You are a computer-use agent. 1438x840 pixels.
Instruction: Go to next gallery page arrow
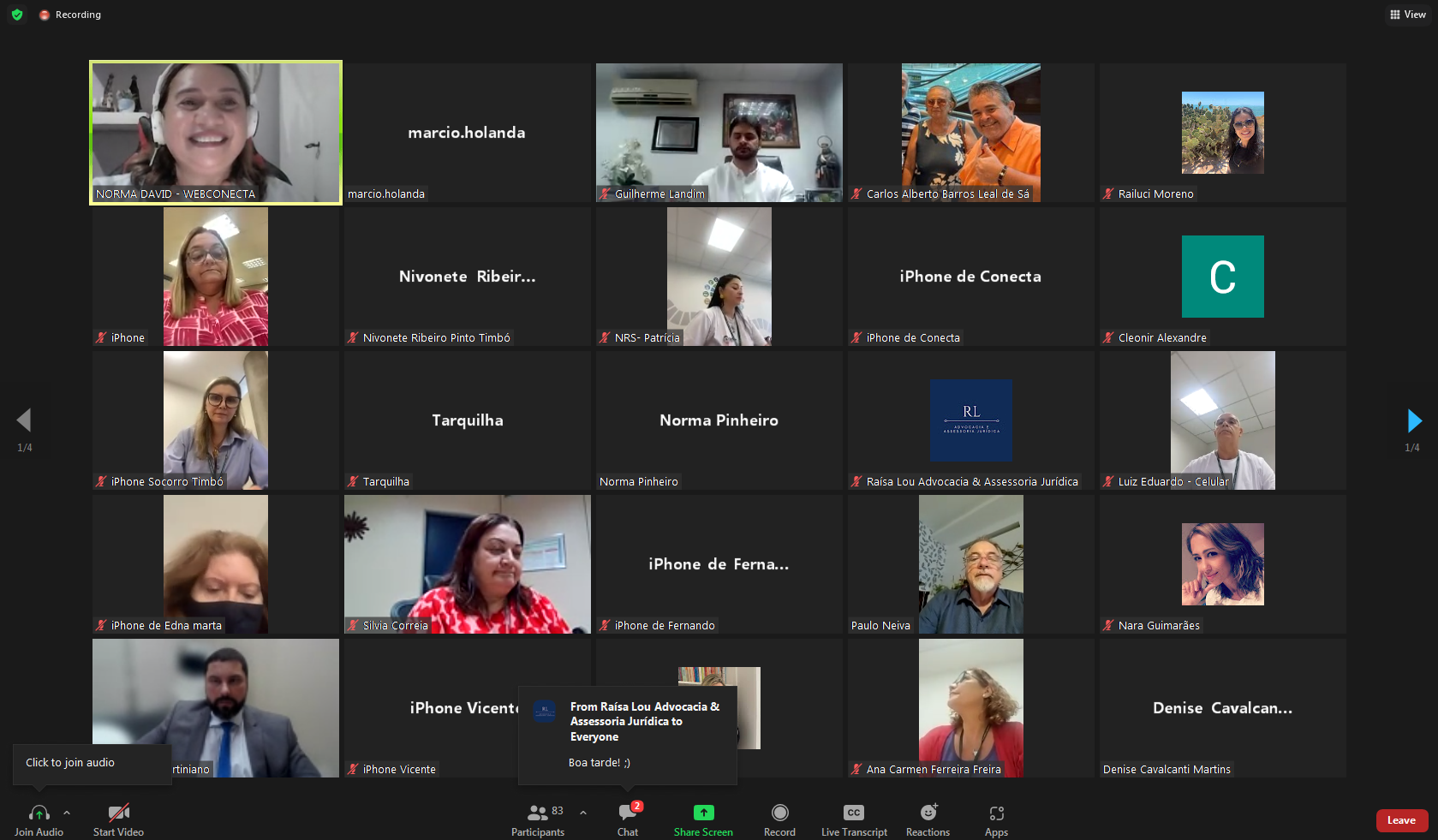[1414, 420]
